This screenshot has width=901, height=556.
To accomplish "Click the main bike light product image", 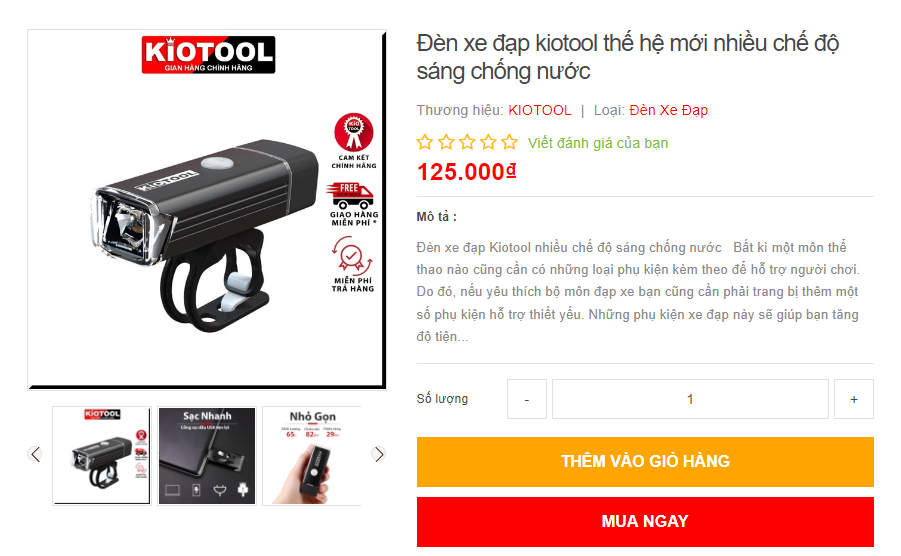I will [x=207, y=210].
